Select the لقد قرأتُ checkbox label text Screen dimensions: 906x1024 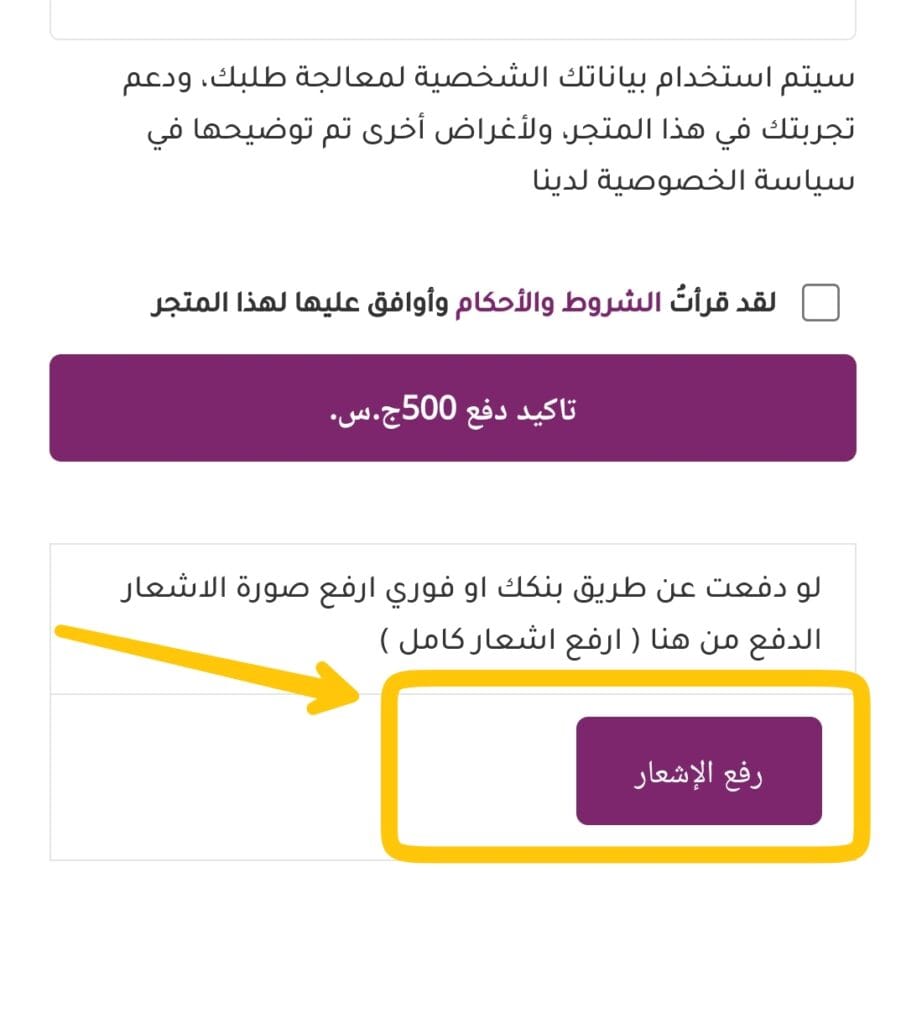723,302
